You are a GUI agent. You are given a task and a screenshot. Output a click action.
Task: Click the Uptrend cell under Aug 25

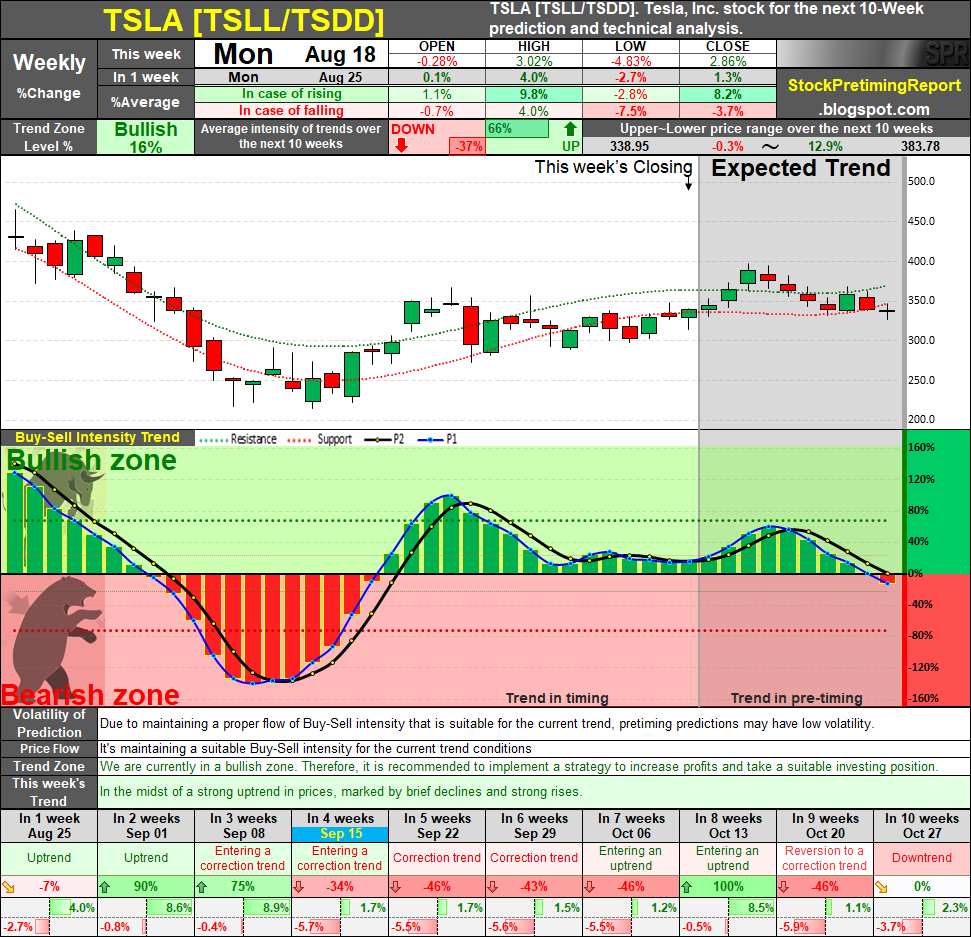pyautogui.click(x=49, y=858)
